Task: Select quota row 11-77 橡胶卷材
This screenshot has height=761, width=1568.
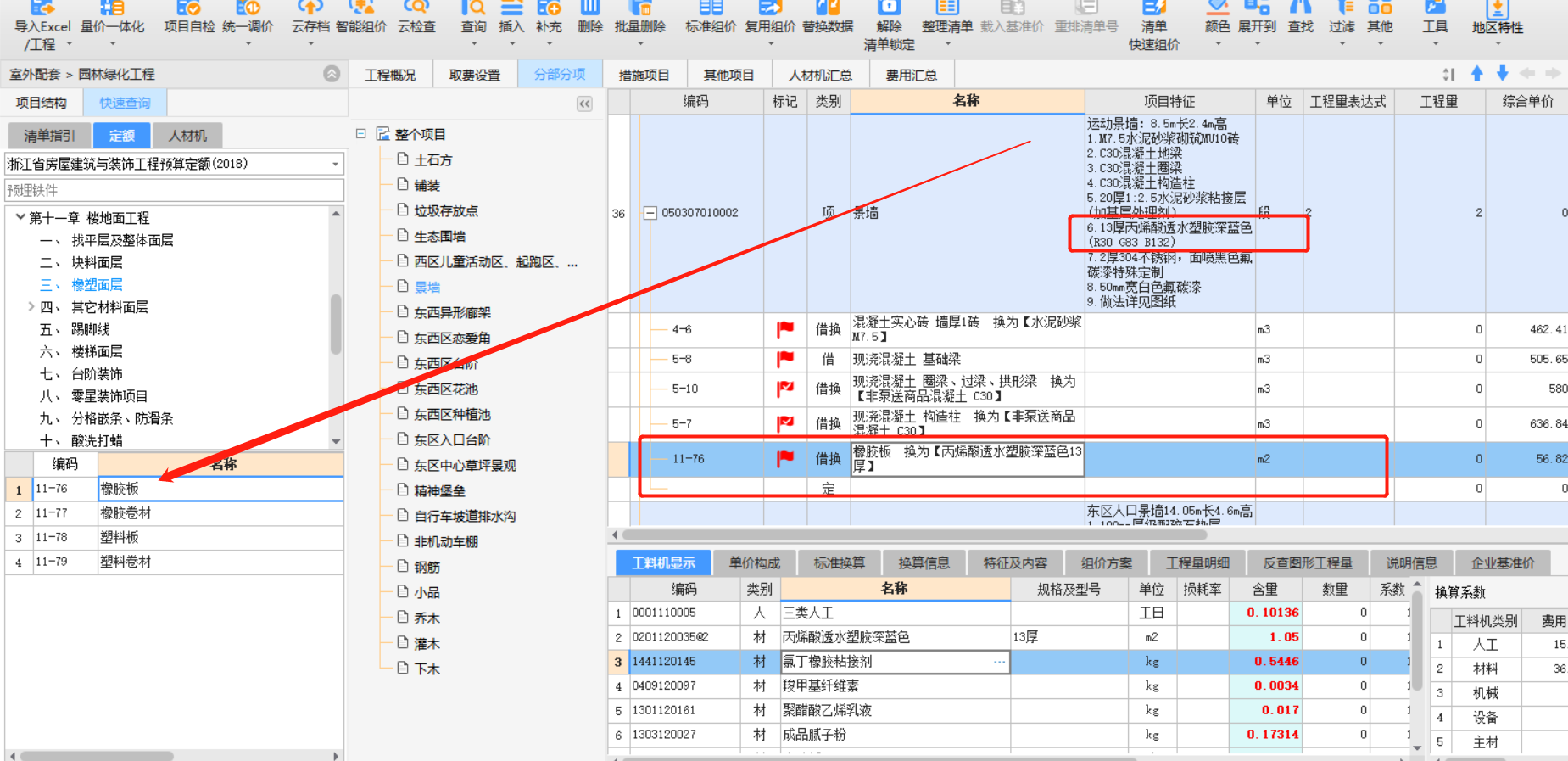Action: (175, 513)
